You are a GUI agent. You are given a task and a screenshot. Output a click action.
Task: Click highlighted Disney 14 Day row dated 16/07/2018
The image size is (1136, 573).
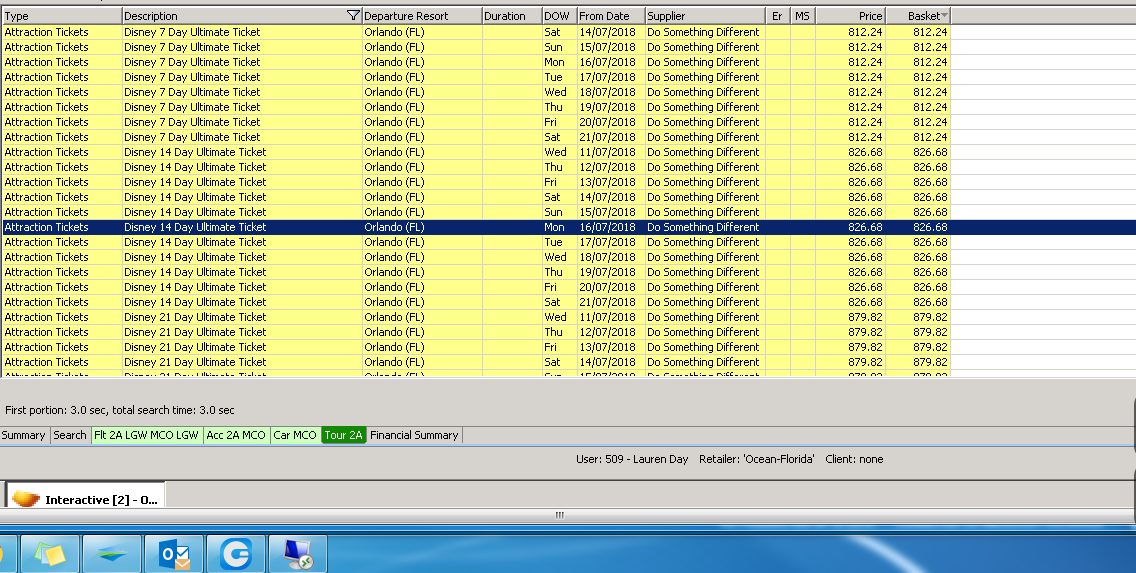pyautogui.click(x=569, y=227)
